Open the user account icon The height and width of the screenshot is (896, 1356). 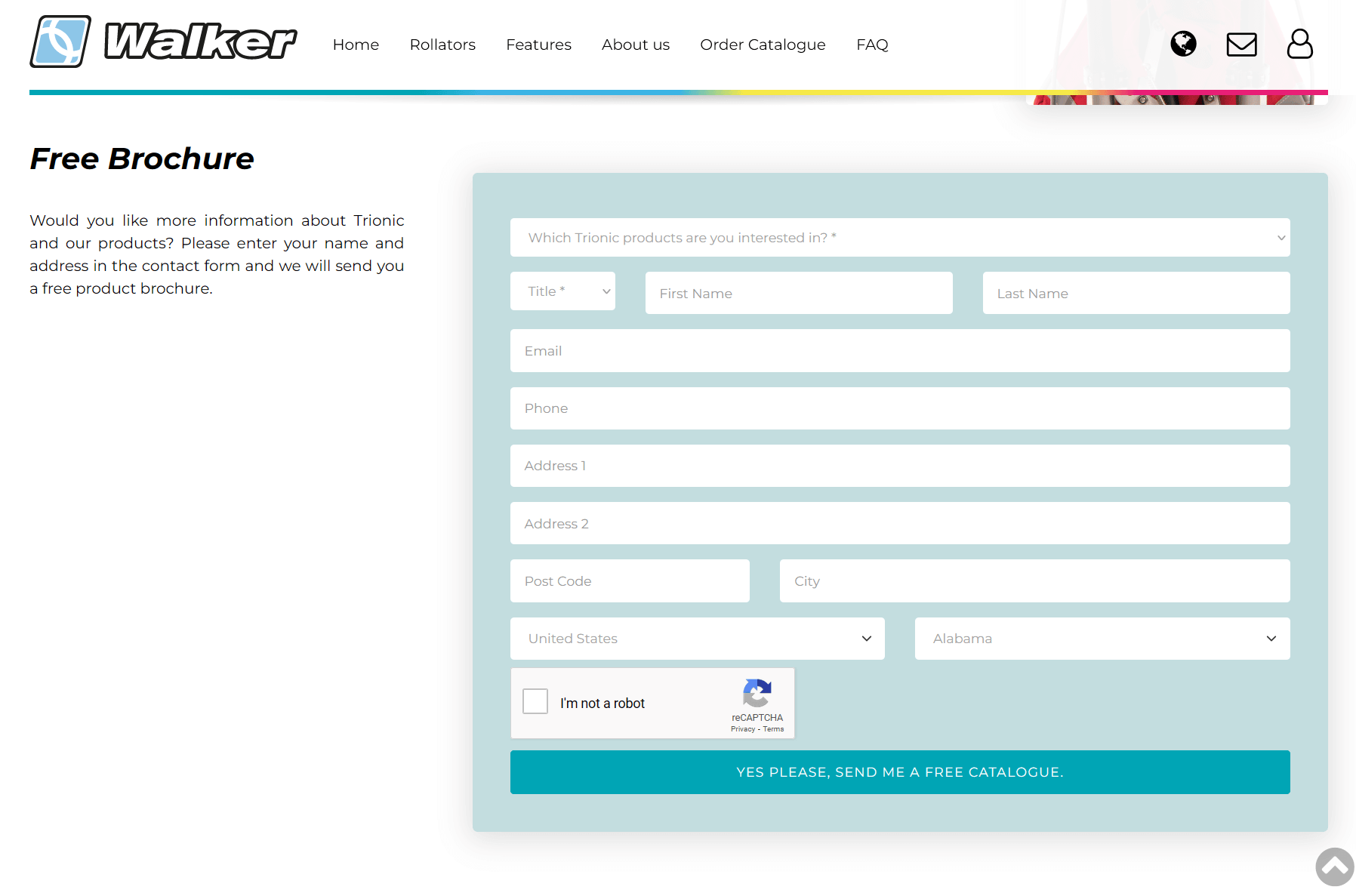(1299, 44)
